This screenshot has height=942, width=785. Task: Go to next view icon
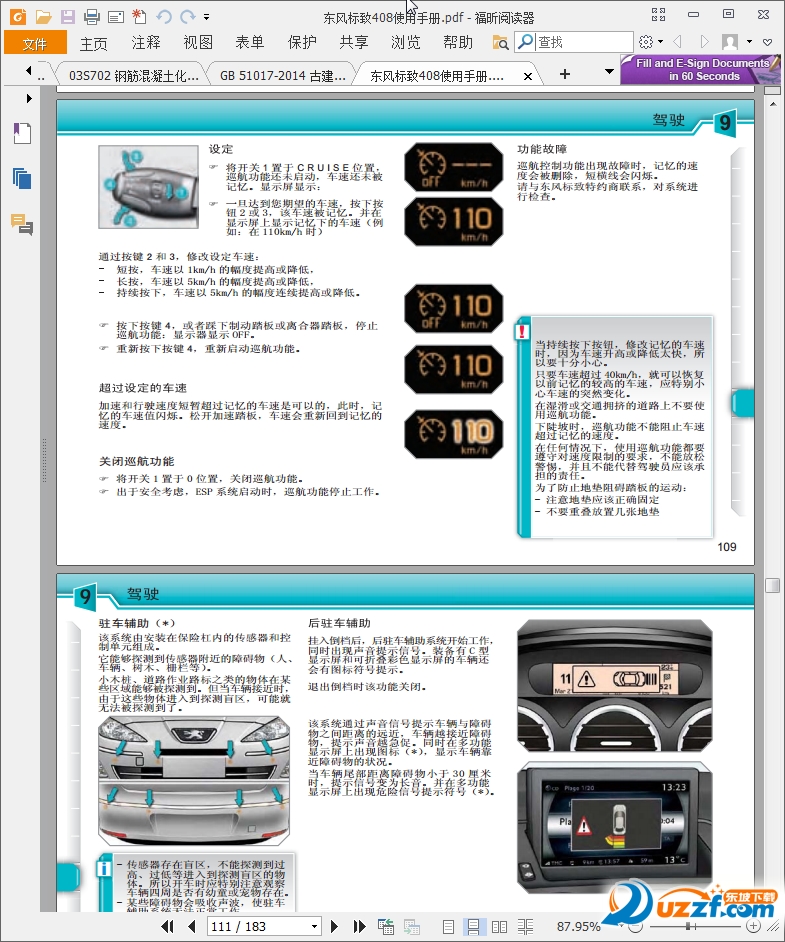(x=411, y=926)
